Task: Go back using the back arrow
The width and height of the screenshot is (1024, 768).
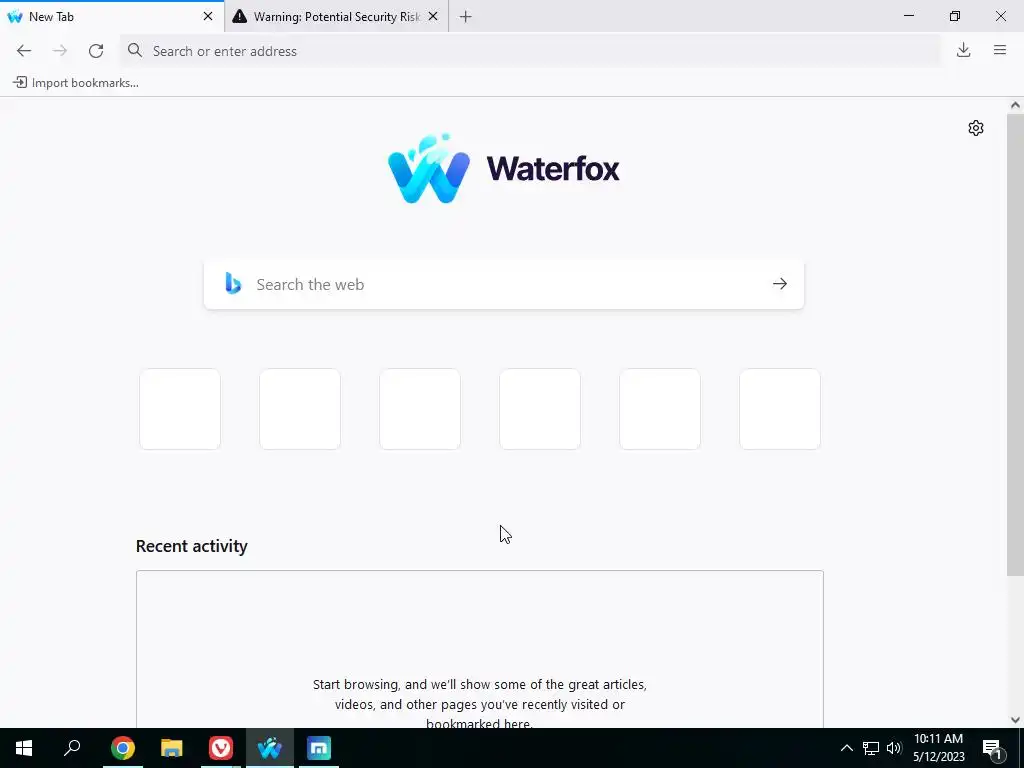Action: pos(24,51)
